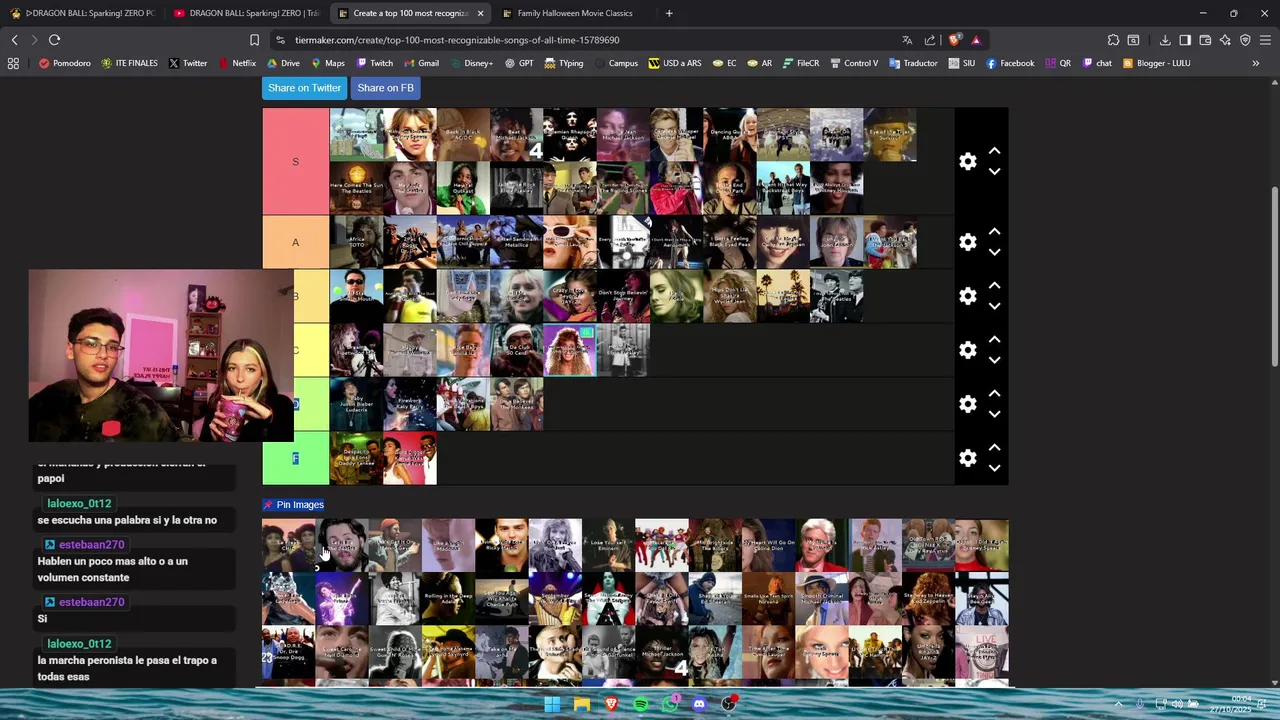1280x720 pixels.
Task: Open Windows Start menu
Action: tap(552, 704)
